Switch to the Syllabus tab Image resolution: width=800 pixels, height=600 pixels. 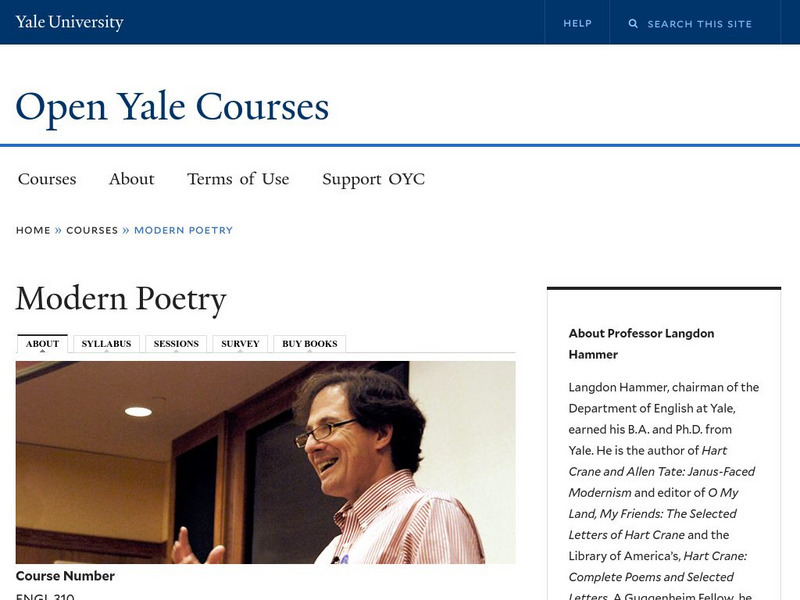(106, 344)
